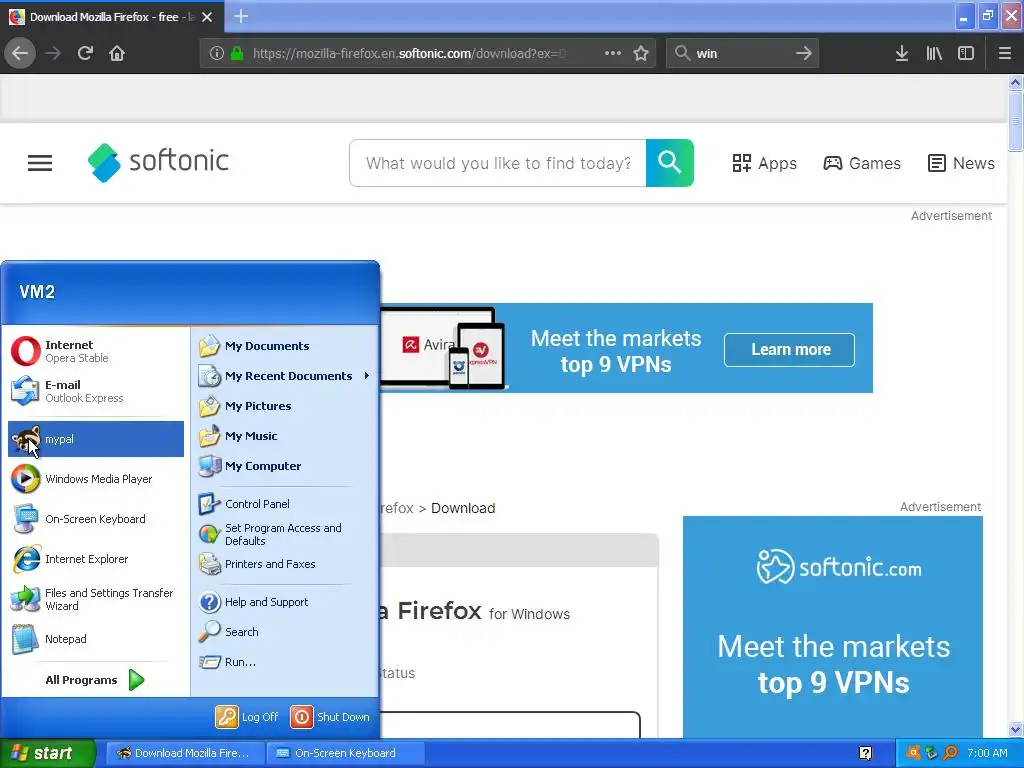Open the page actions three-dot menu
1024x768 pixels.
pos(613,53)
